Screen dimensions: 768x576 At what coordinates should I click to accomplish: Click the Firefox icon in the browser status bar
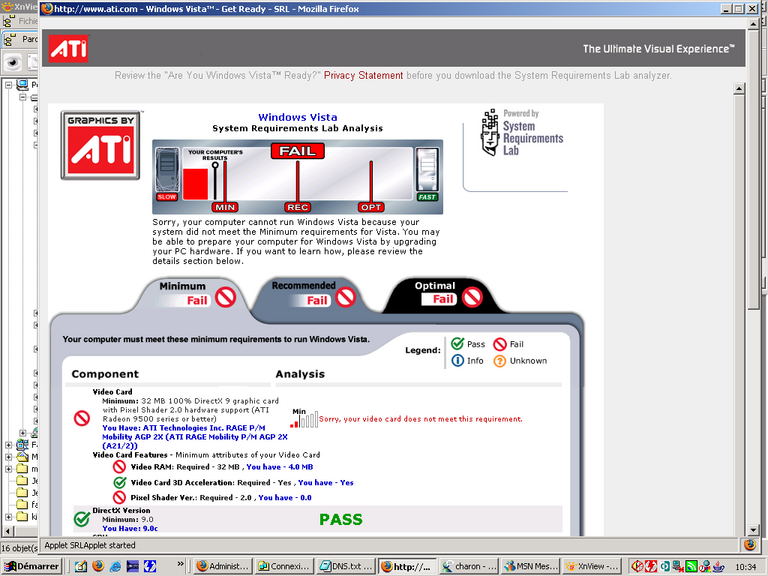pos(749,545)
